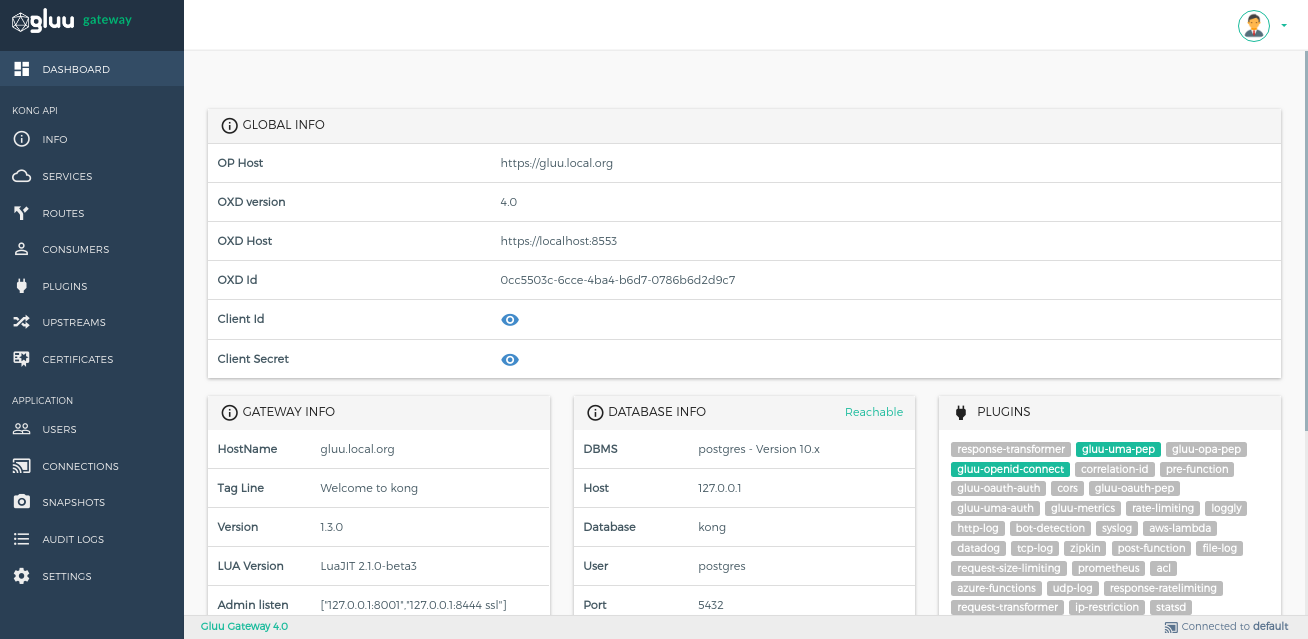1308x639 pixels.
Task: Click the statsd plugin tag
Action: pyautogui.click(x=1170, y=607)
